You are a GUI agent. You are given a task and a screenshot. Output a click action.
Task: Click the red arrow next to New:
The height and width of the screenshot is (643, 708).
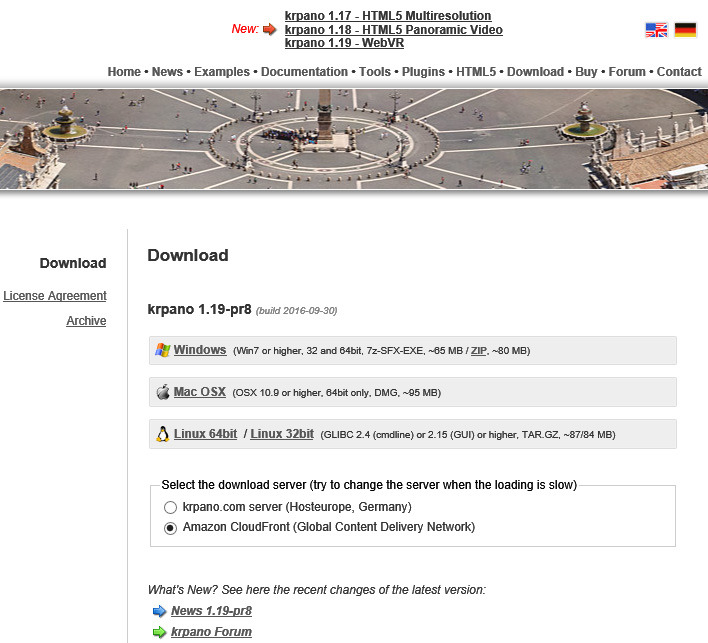[270, 29]
